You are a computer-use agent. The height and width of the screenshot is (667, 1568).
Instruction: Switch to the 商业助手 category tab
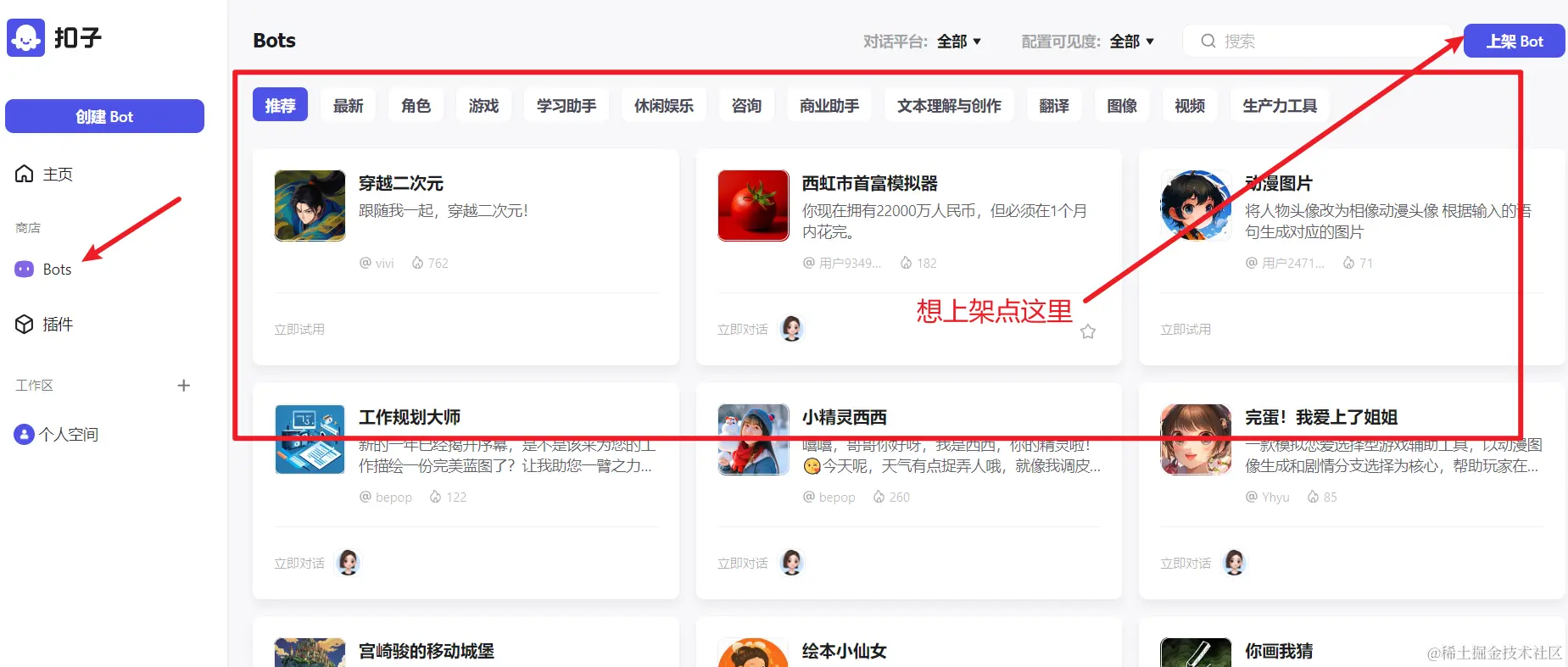pos(829,105)
